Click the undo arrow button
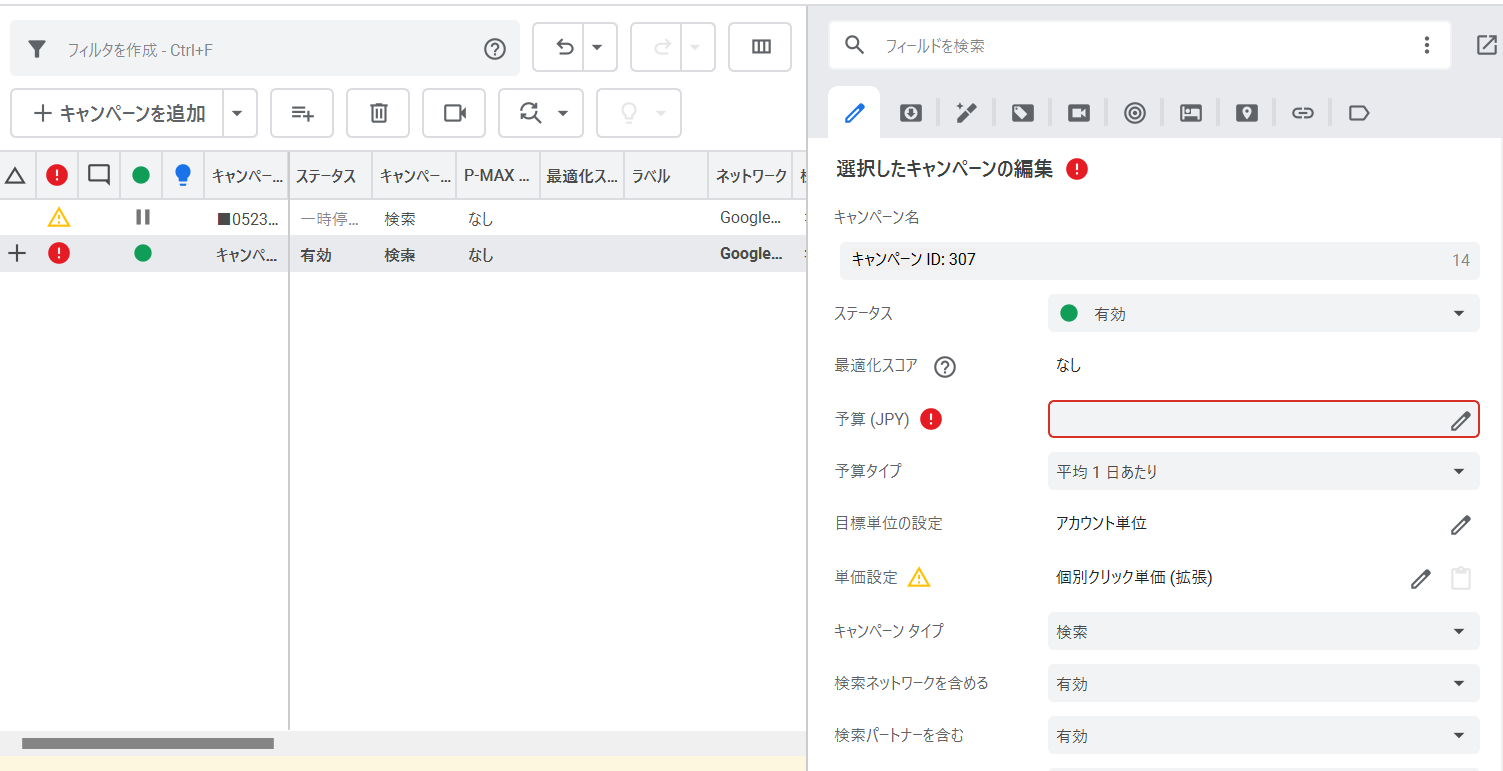 565,47
